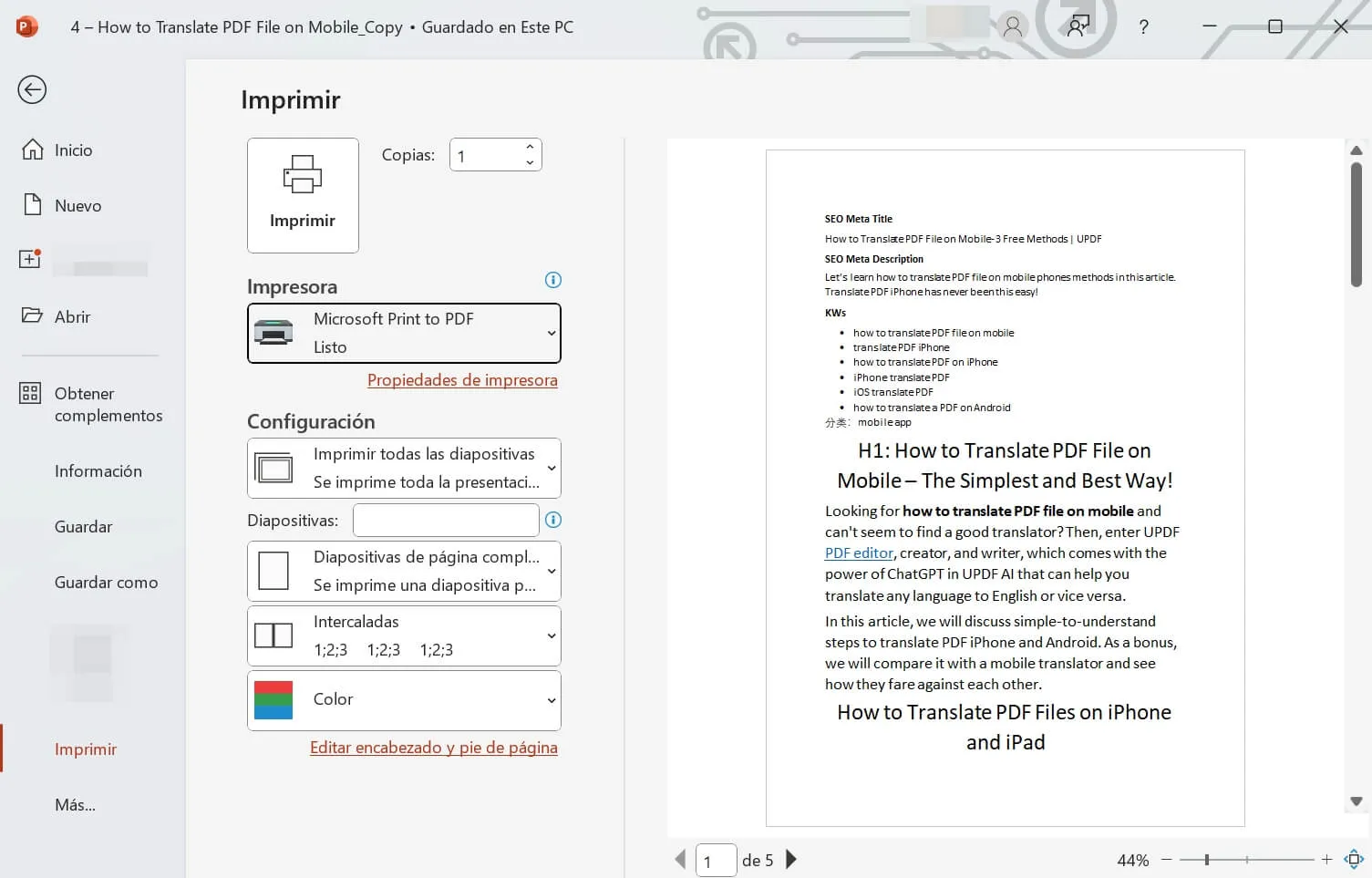Zoom out with the minus button
The height and width of the screenshot is (878, 1372).
tap(1166, 860)
